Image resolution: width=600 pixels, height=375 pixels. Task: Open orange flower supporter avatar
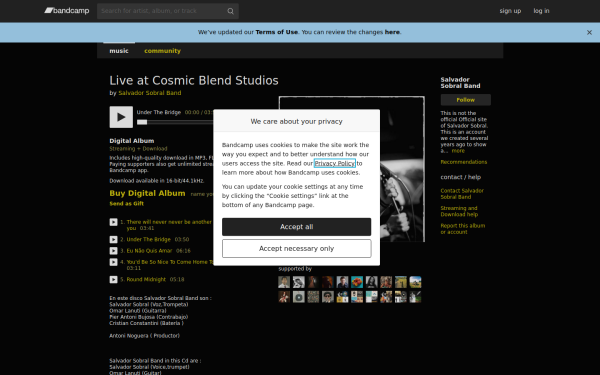tap(357, 282)
